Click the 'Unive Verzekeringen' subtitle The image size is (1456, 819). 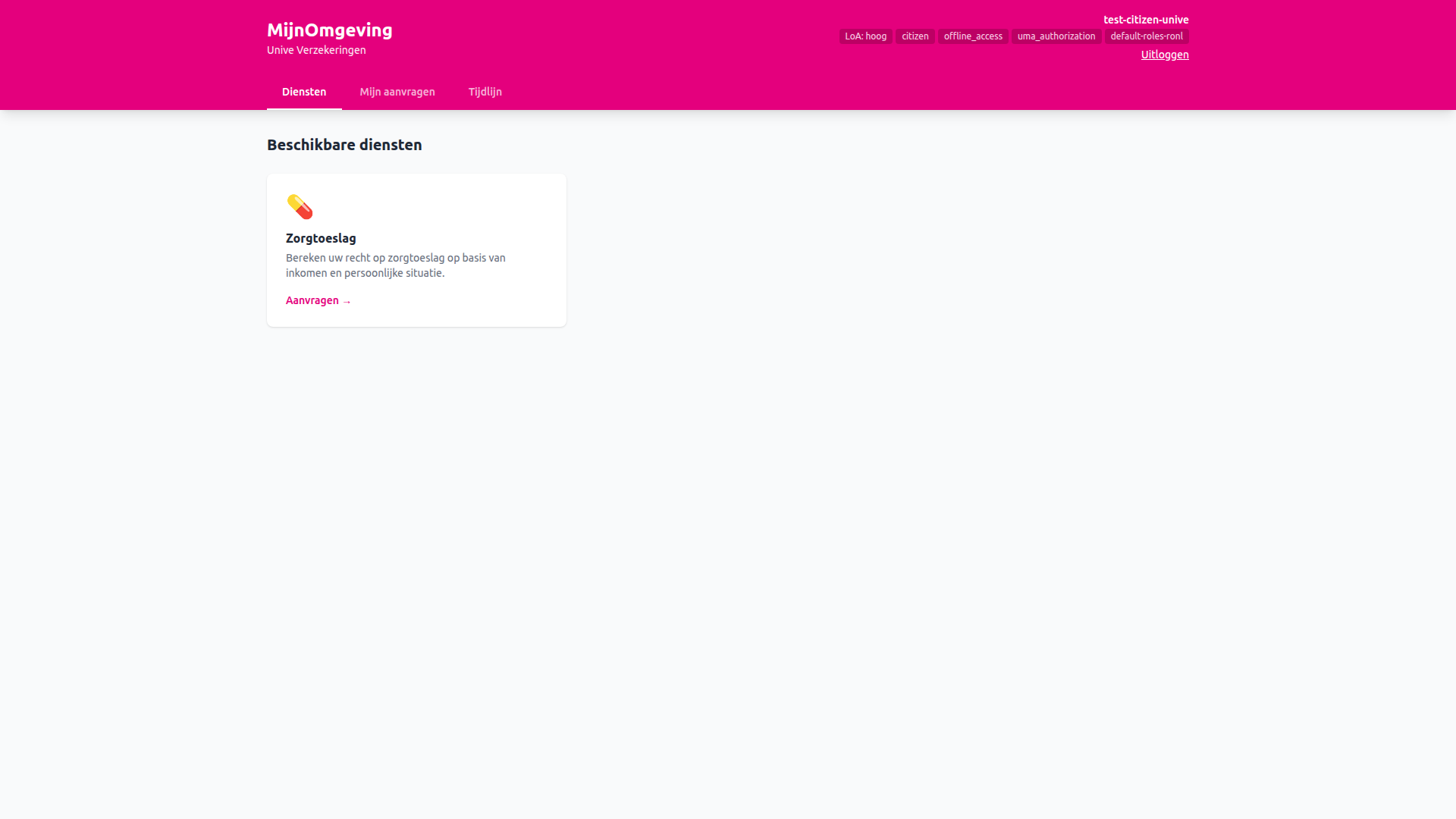tap(316, 49)
